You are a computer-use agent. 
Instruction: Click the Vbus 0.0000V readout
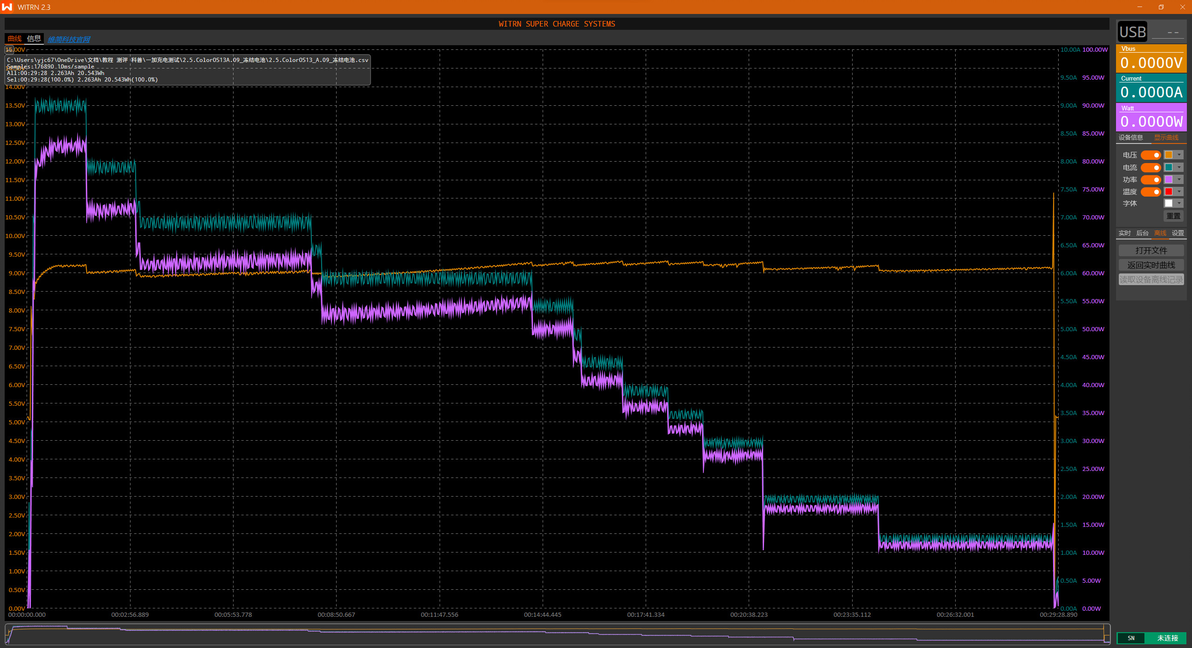point(1151,59)
